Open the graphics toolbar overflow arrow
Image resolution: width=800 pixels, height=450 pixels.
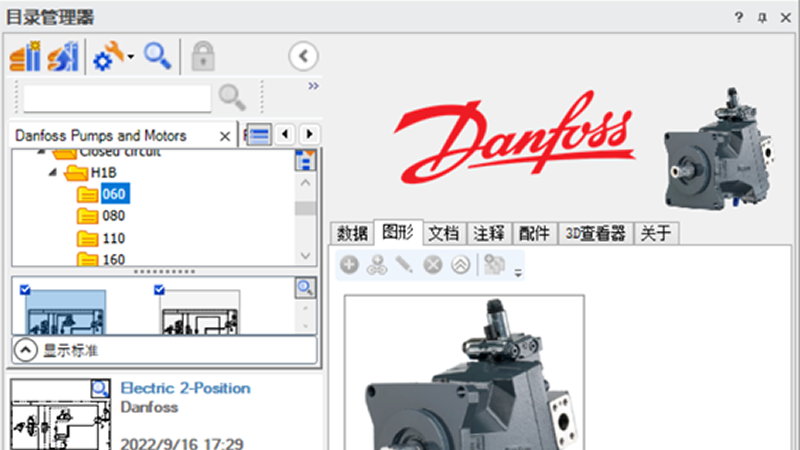tap(518, 273)
